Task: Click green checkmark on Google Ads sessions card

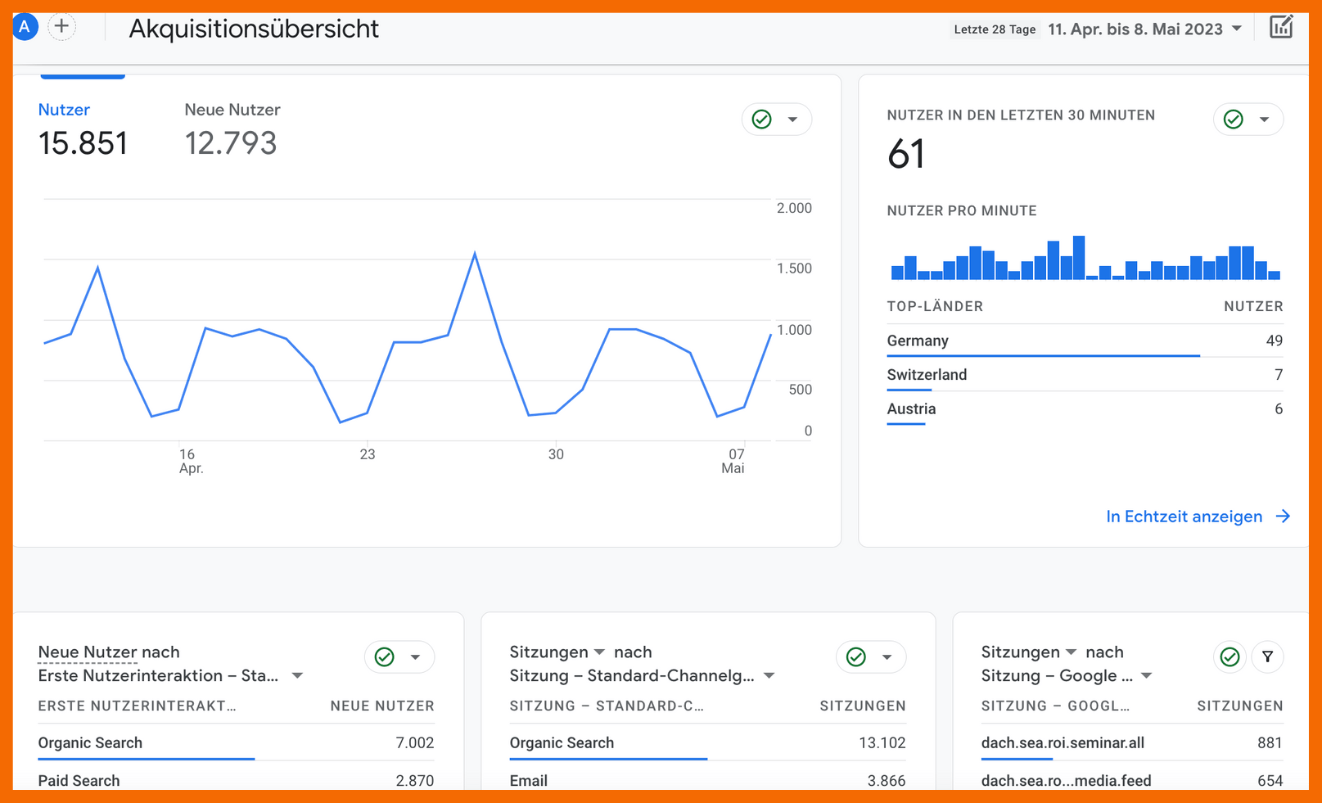Action: pos(1230,657)
